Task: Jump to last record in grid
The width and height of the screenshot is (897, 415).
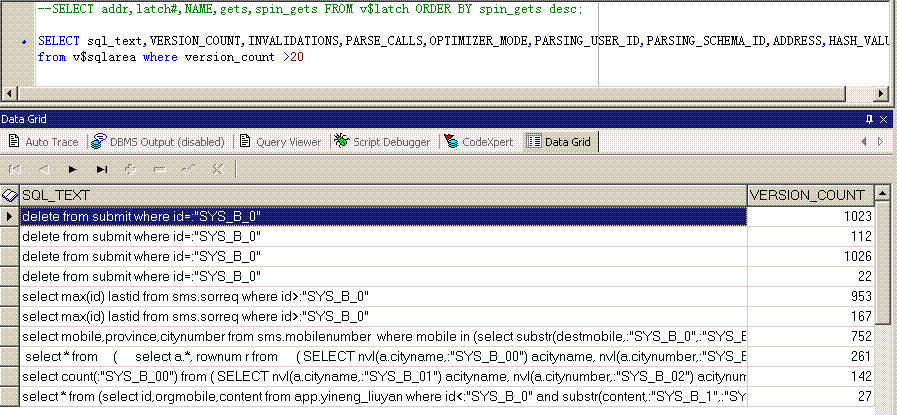Action: pos(102,169)
